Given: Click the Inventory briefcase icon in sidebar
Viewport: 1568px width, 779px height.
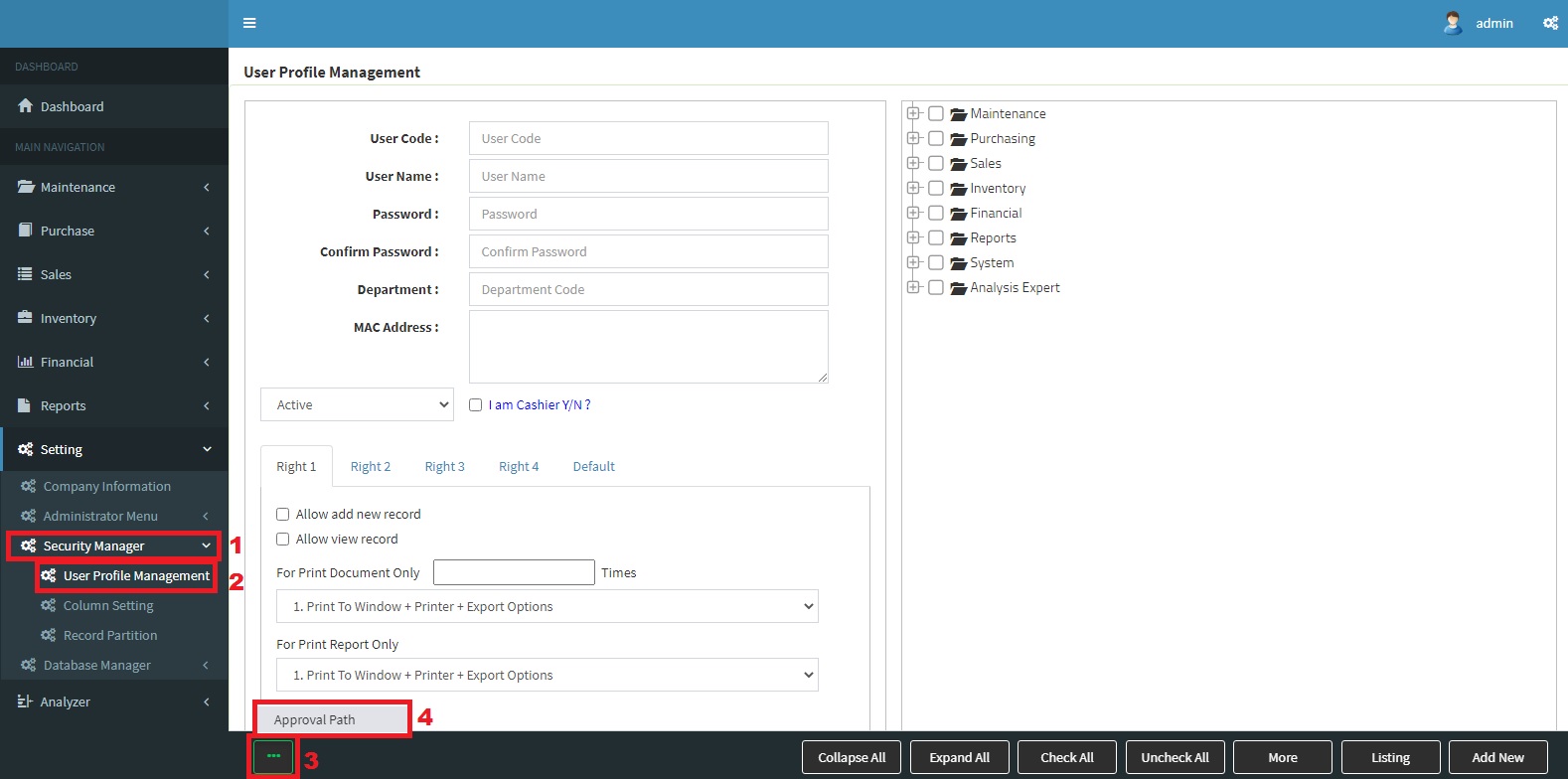Looking at the screenshot, I should tap(26, 318).
